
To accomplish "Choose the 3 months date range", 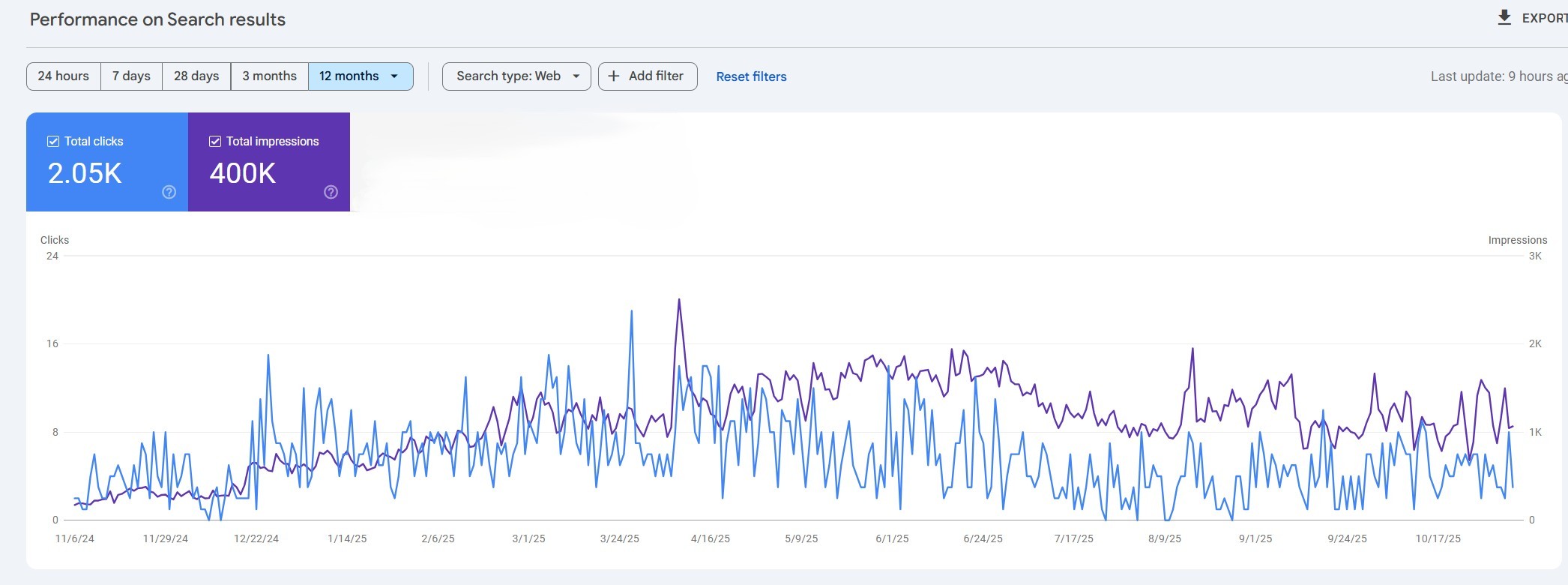I will point(269,76).
